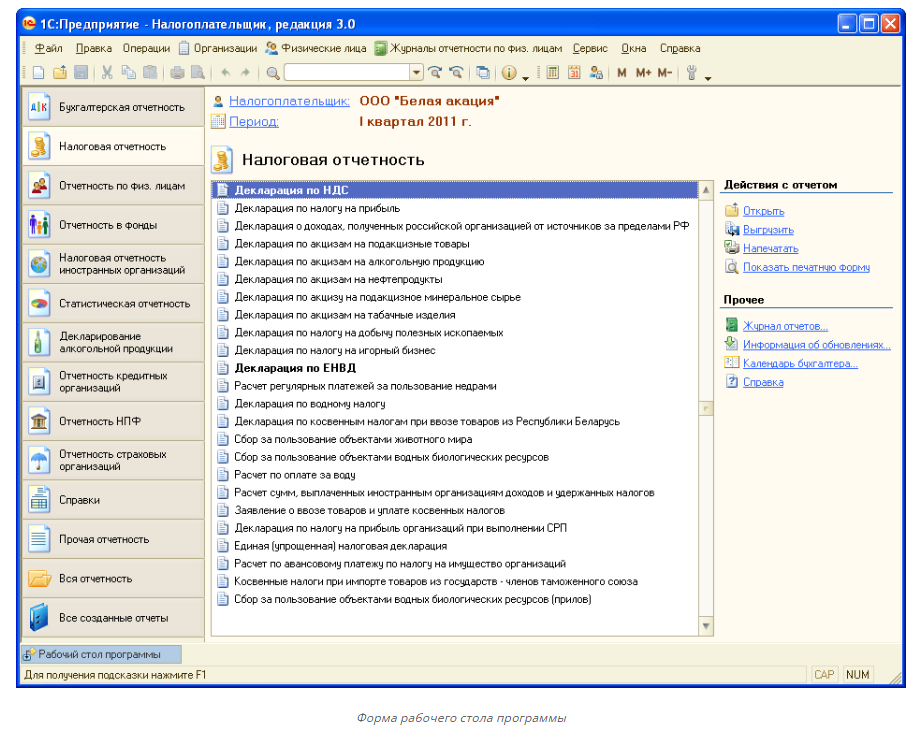The height and width of the screenshot is (738, 920).
Task: Click the Налогоплательщик link
Action: tap(289, 101)
